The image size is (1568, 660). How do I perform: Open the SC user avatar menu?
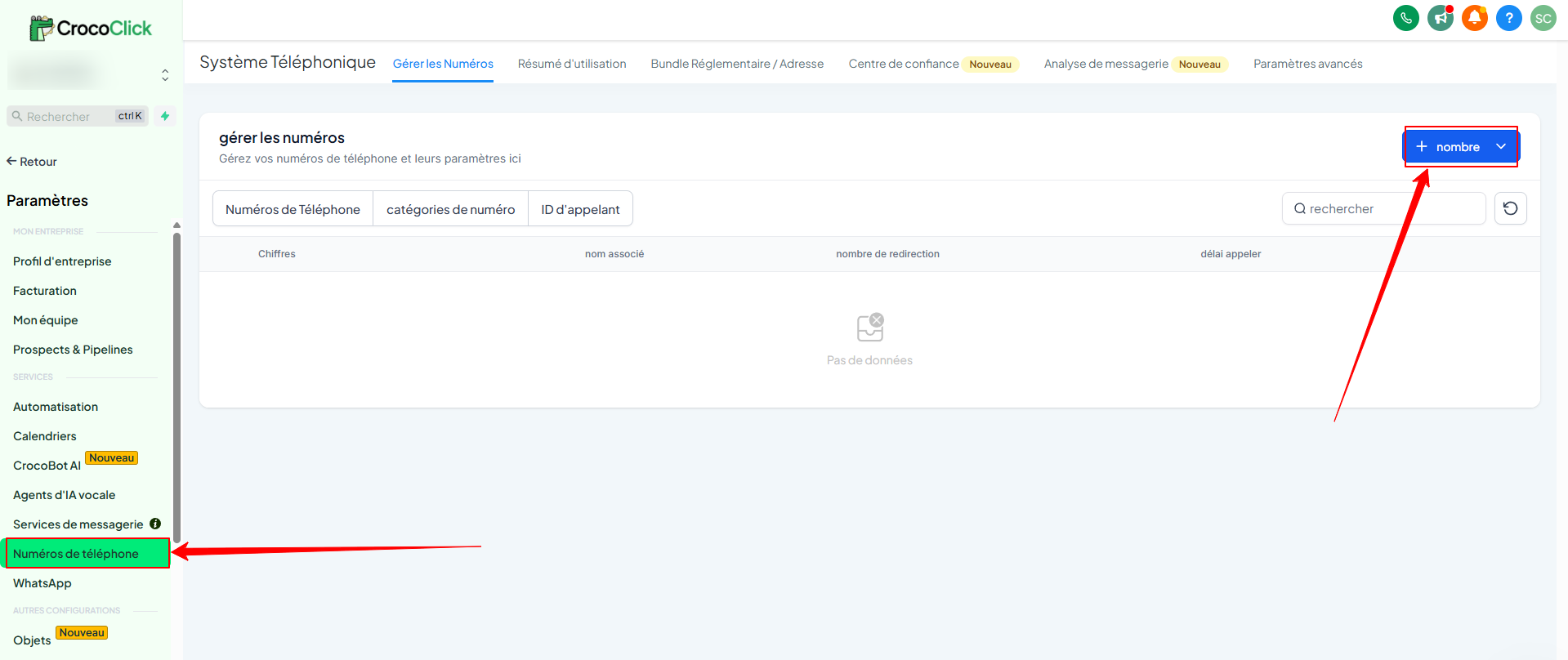(1543, 18)
